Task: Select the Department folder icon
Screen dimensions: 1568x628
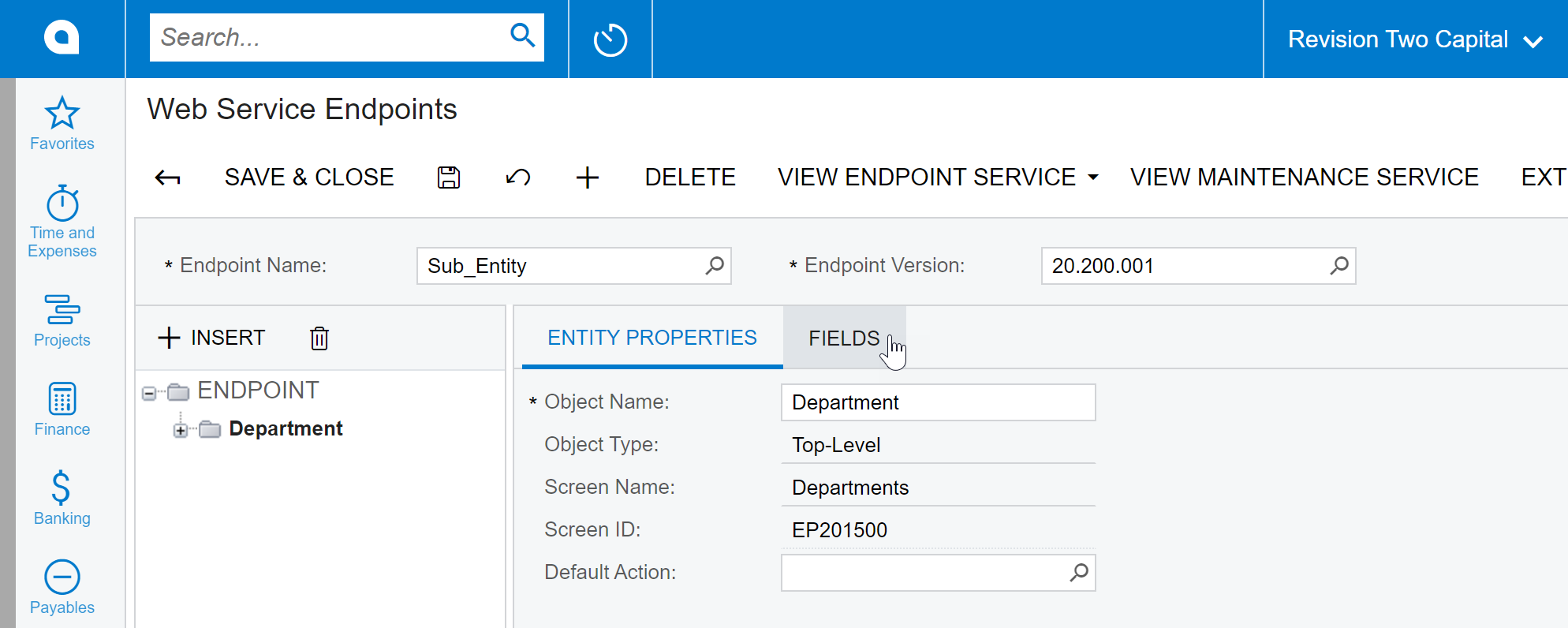Action: pyautogui.click(x=210, y=429)
